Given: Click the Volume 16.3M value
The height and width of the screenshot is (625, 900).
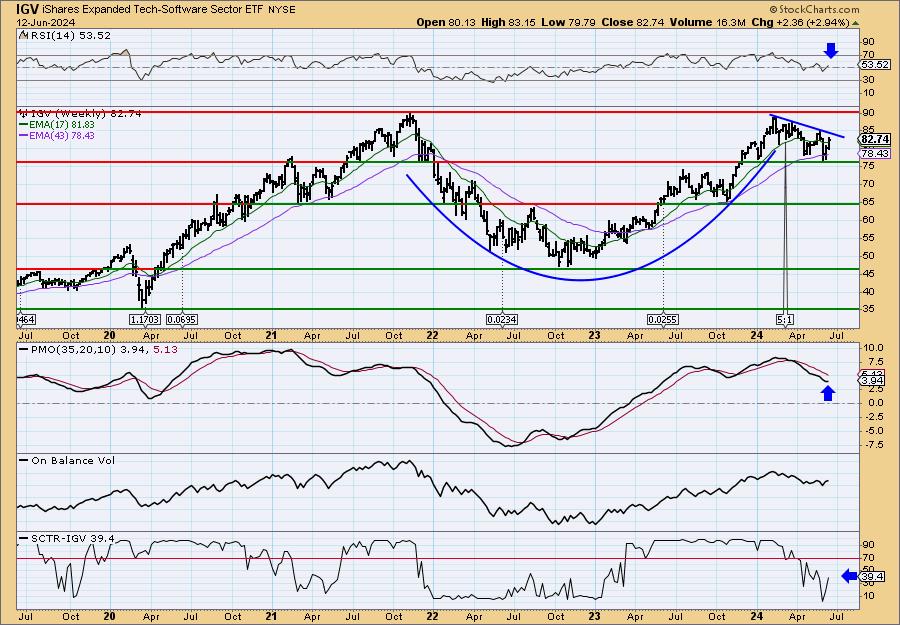Looking at the screenshot, I should [708, 22].
